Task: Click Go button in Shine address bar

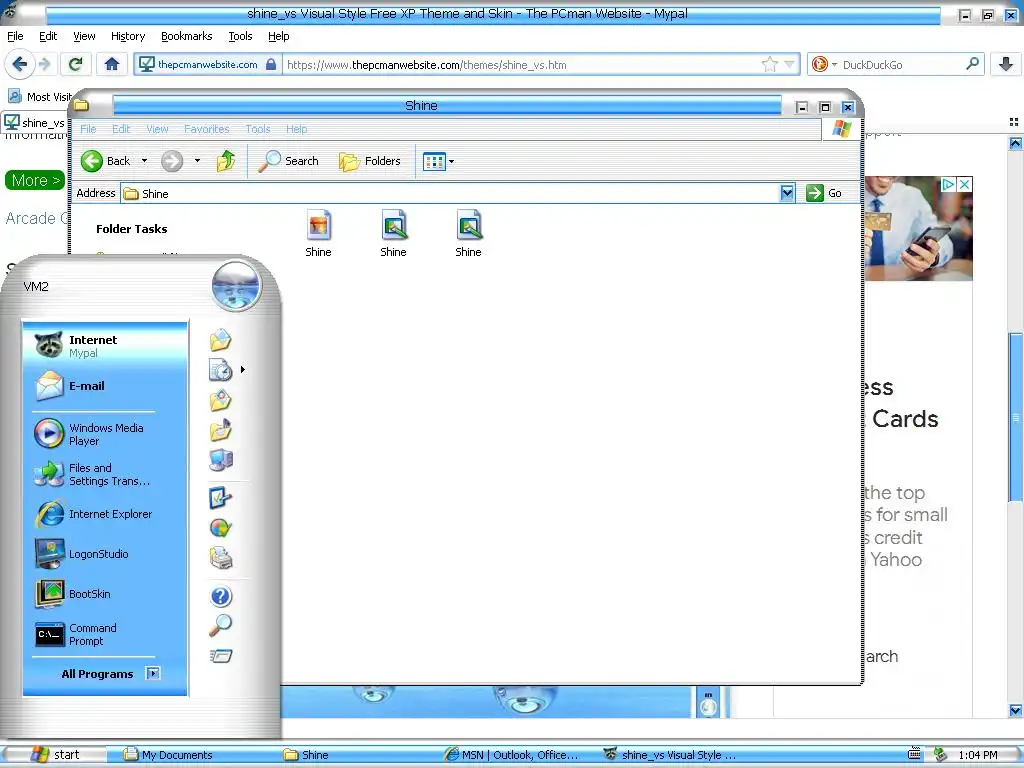Action: coord(824,193)
